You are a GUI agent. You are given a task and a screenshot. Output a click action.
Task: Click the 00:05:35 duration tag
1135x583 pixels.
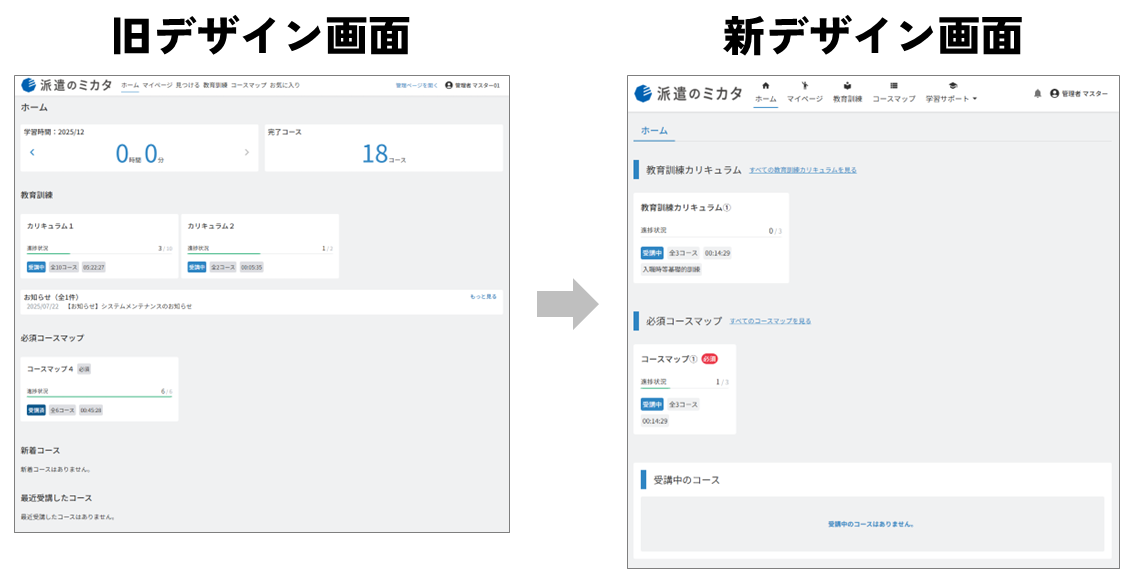[252, 267]
